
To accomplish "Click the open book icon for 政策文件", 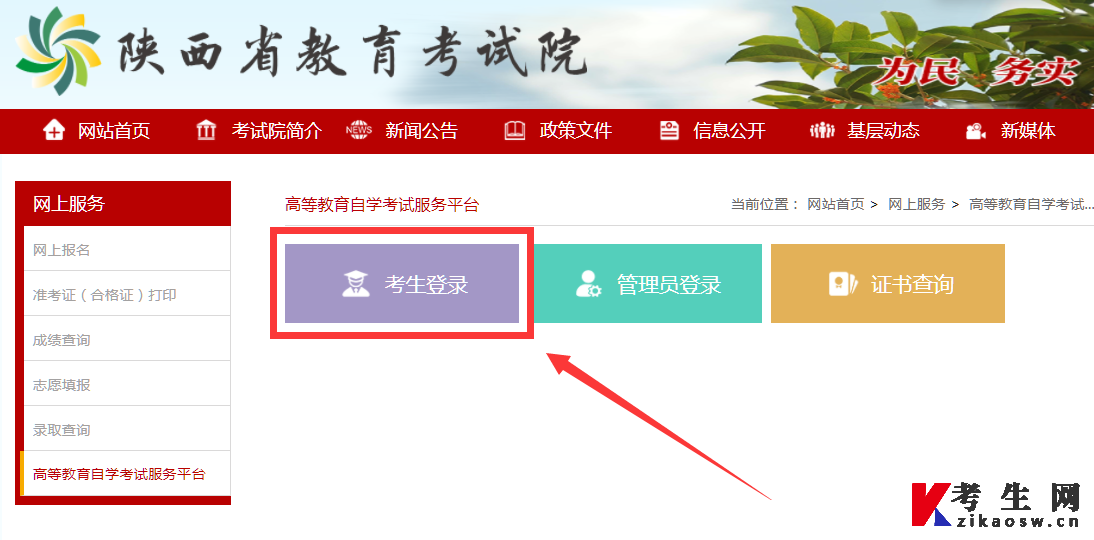I will (515, 130).
